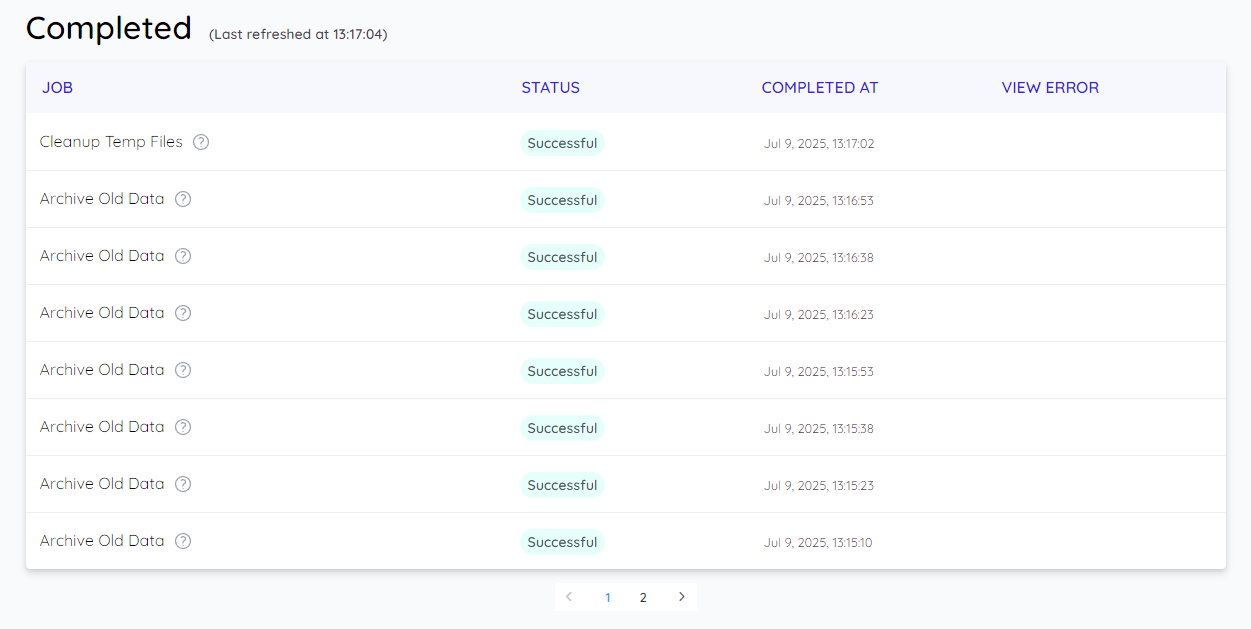Click timestamp Jul 9, 2025, 13:17:02
The width and height of the screenshot is (1251, 629).
[x=819, y=144]
